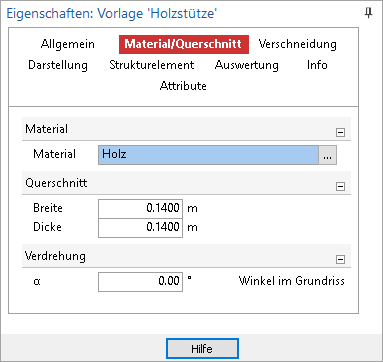The height and width of the screenshot is (362, 383).
Task: Open the Darstellung tab
Action: point(58,65)
